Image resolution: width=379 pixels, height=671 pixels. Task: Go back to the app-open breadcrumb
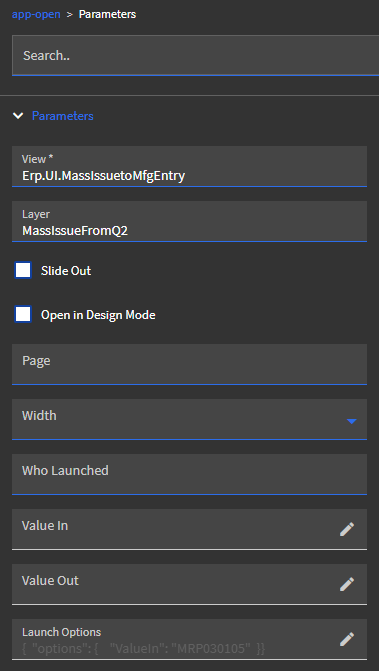[36, 14]
